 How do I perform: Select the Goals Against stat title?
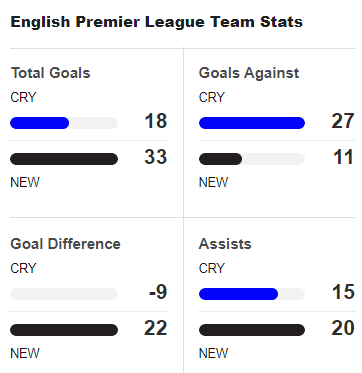tap(249, 73)
